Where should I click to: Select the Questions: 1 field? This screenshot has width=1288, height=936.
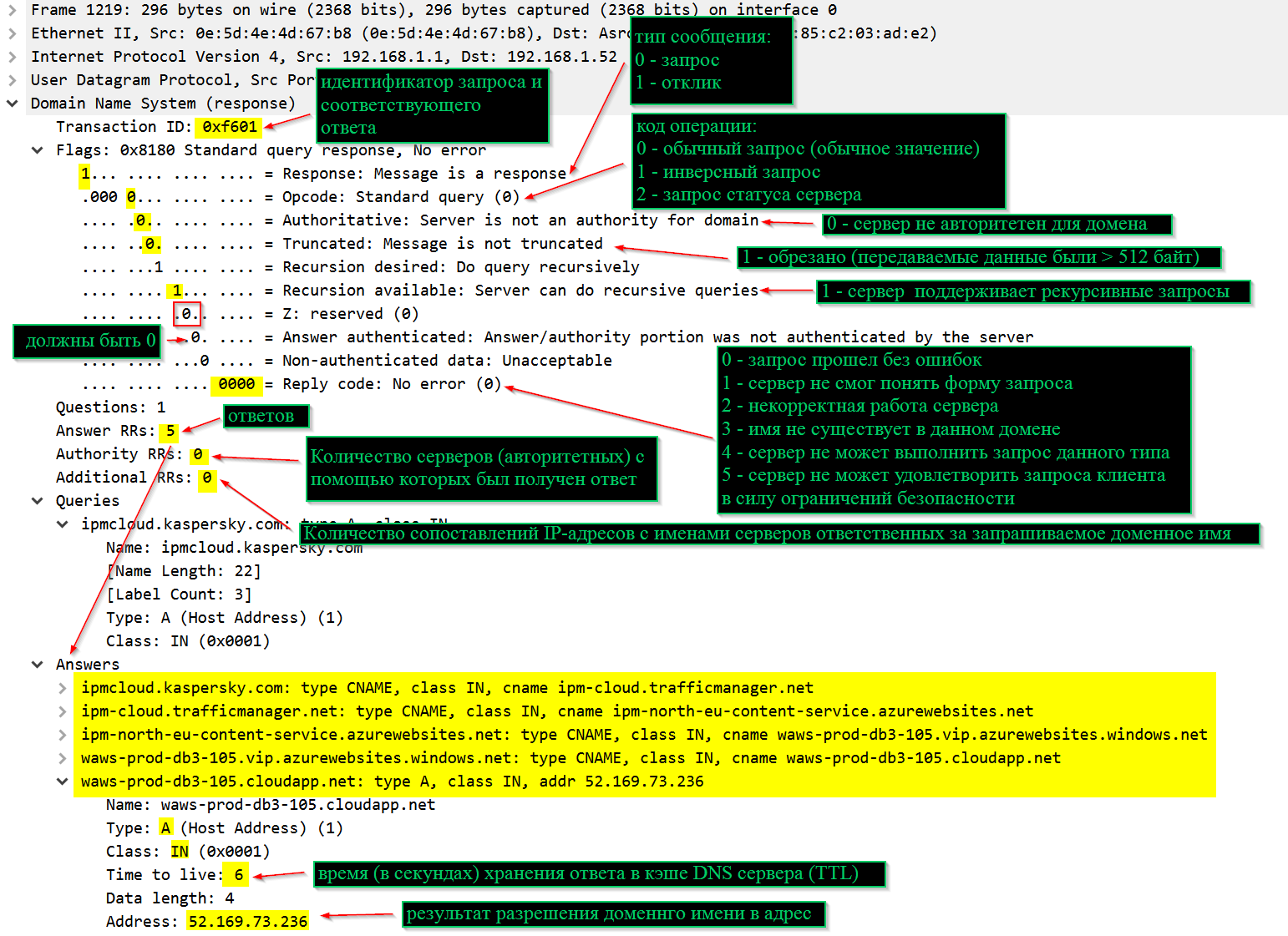click(x=110, y=407)
